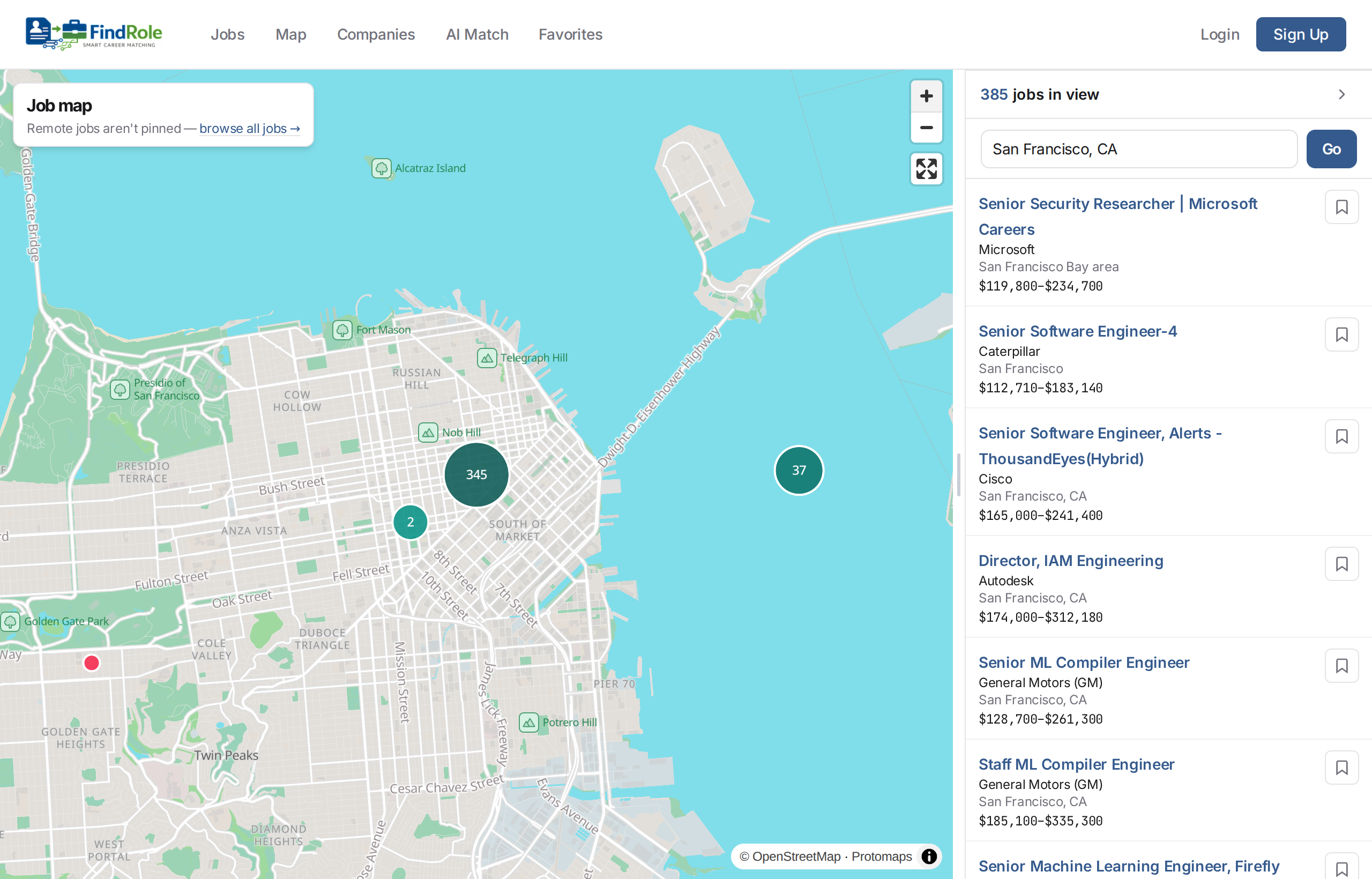Click the Caterpillar company name
Image resolution: width=1372 pixels, height=879 pixels.
[1009, 351]
